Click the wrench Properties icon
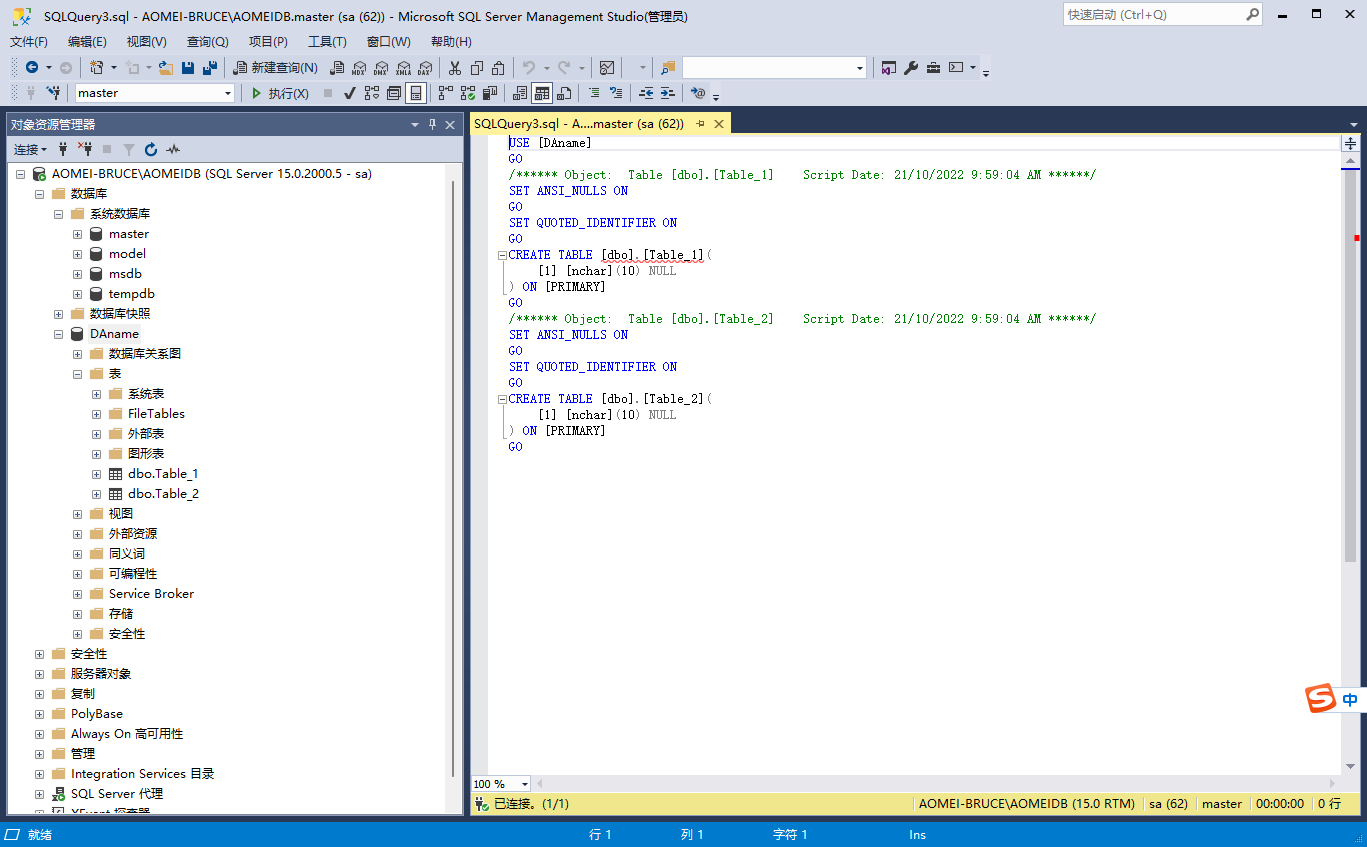This screenshot has width=1367, height=847. tap(911, 67)
